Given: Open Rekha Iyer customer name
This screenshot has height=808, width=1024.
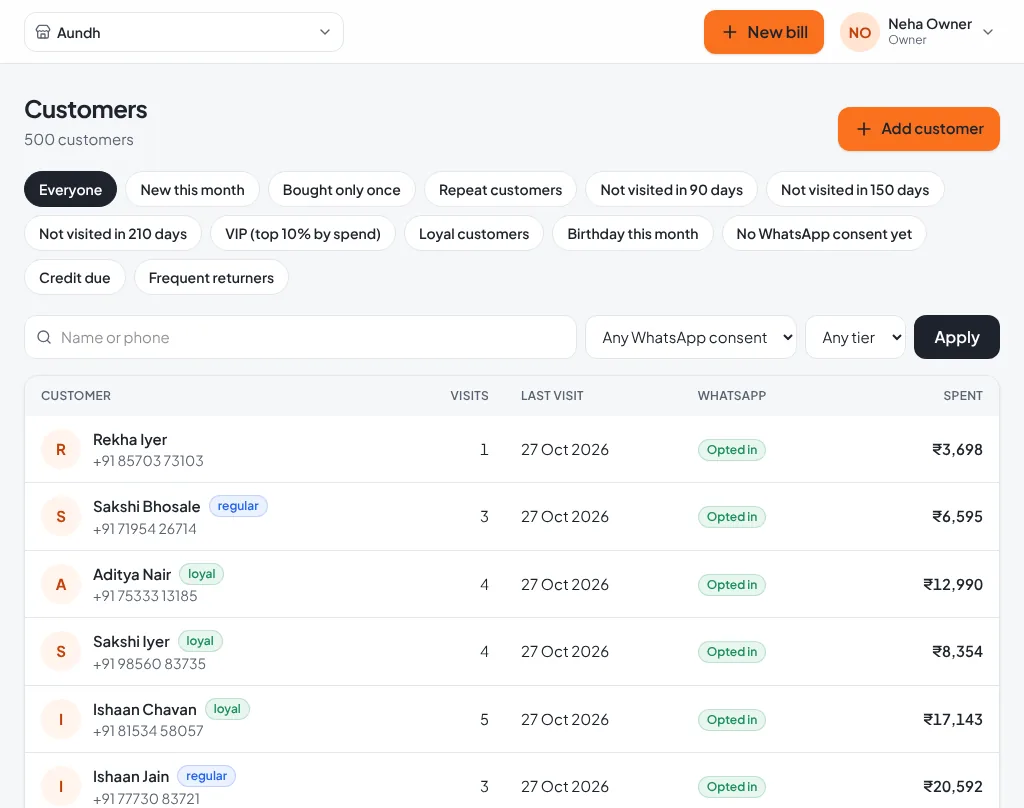Looking at the screenshot, I should pyautogui.click(x=130, y=440).
